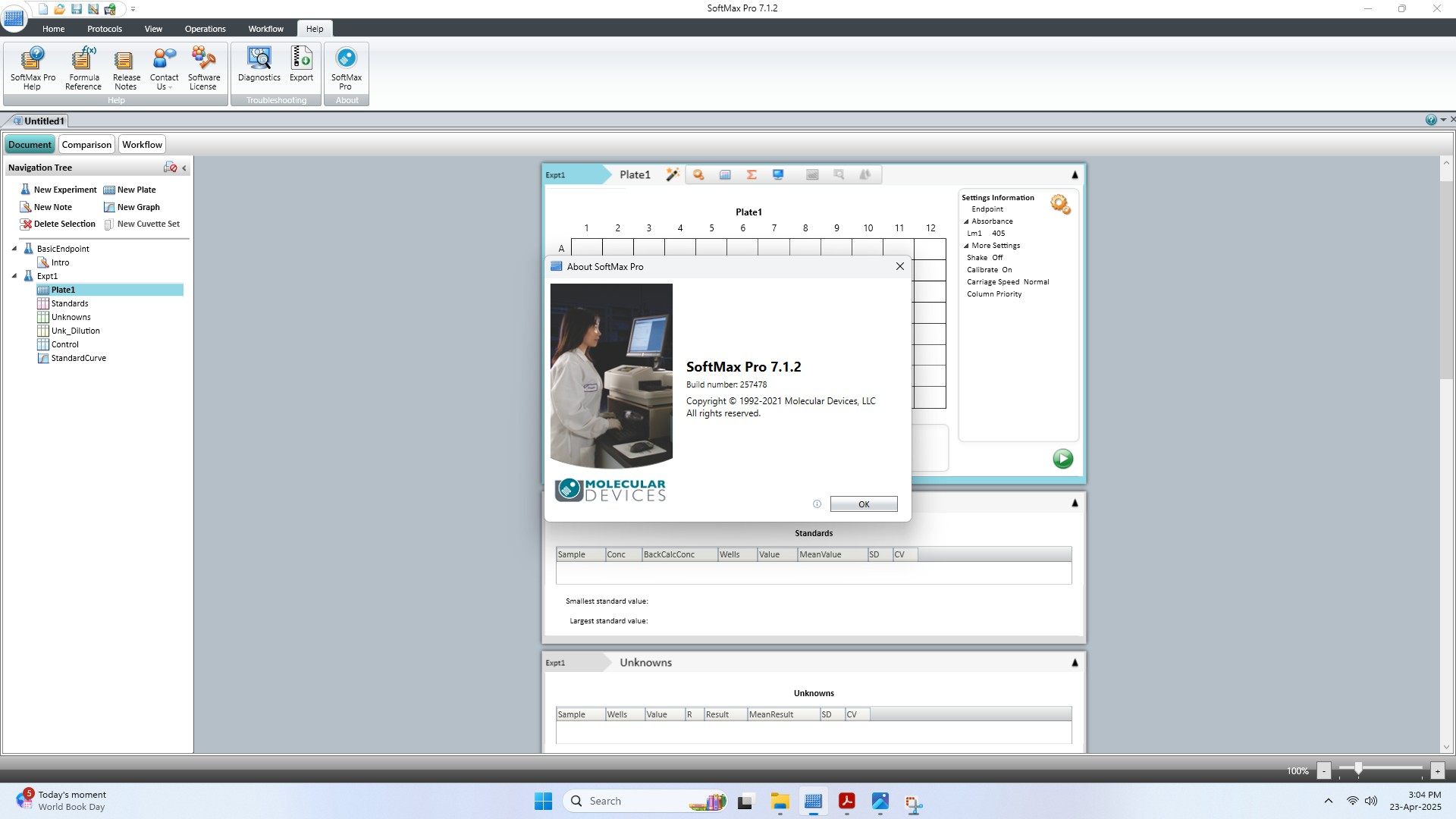Click the blue help icon at the document's right

pos(1430,120)
